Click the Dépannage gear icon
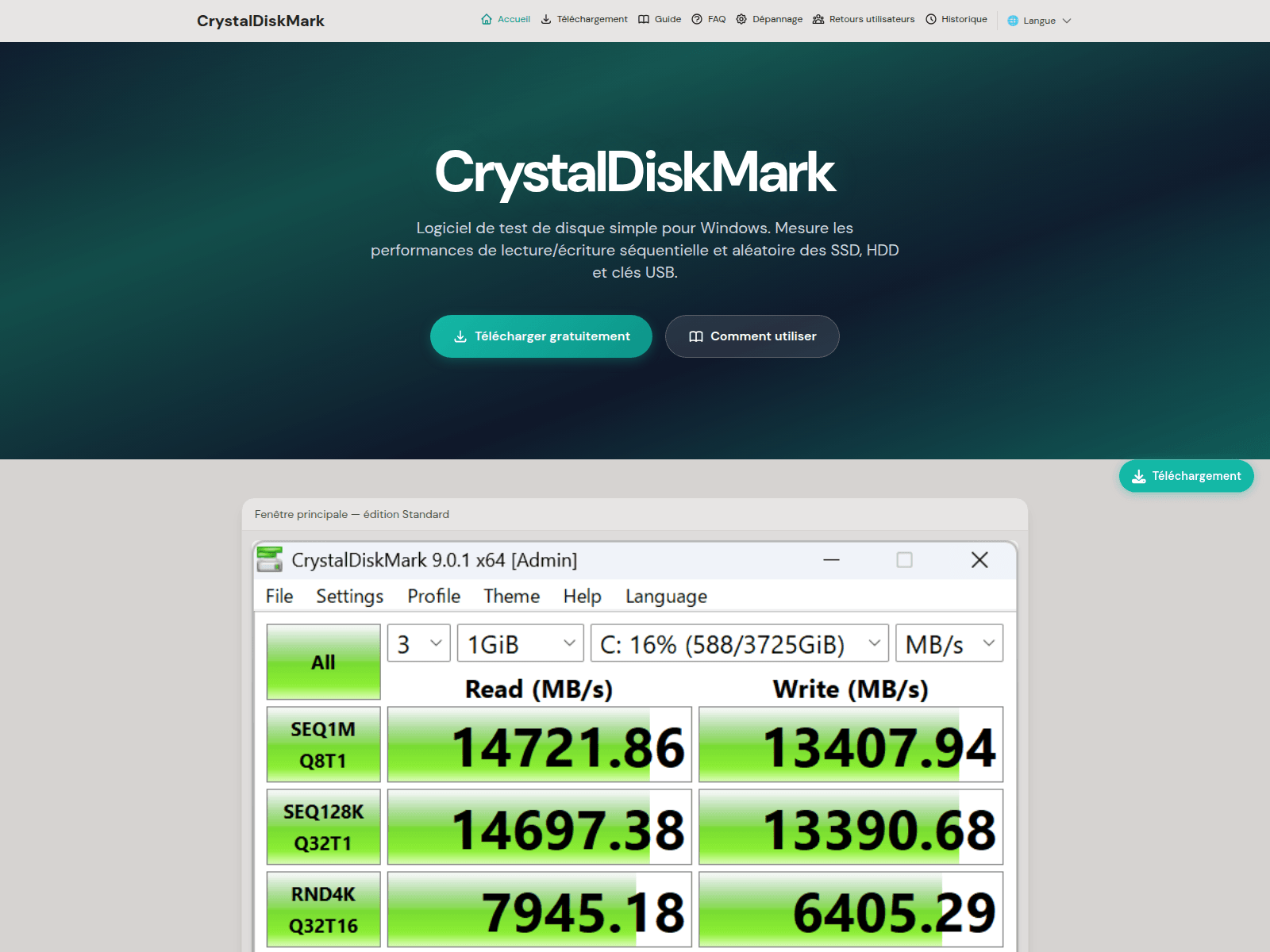The width and height of the screenshot is (1270, 952). coord(741,20)
